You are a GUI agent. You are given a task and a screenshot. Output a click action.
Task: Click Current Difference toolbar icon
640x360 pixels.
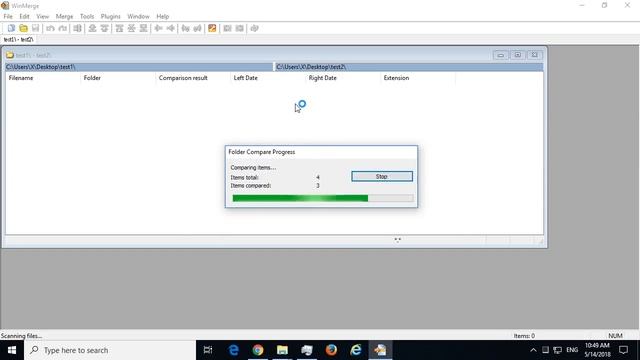pos(131,28)
